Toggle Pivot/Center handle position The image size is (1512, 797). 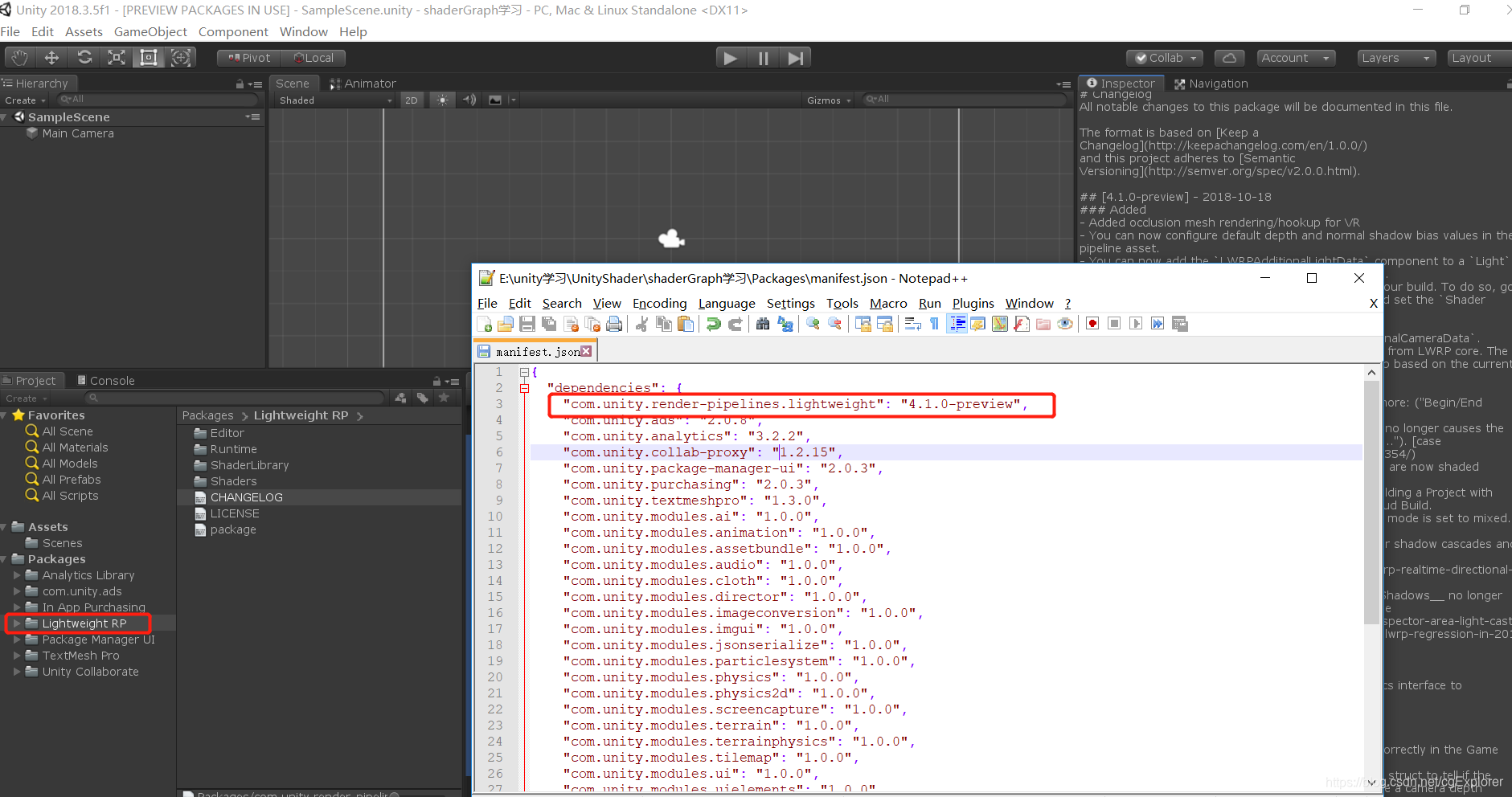coord(249,58)
